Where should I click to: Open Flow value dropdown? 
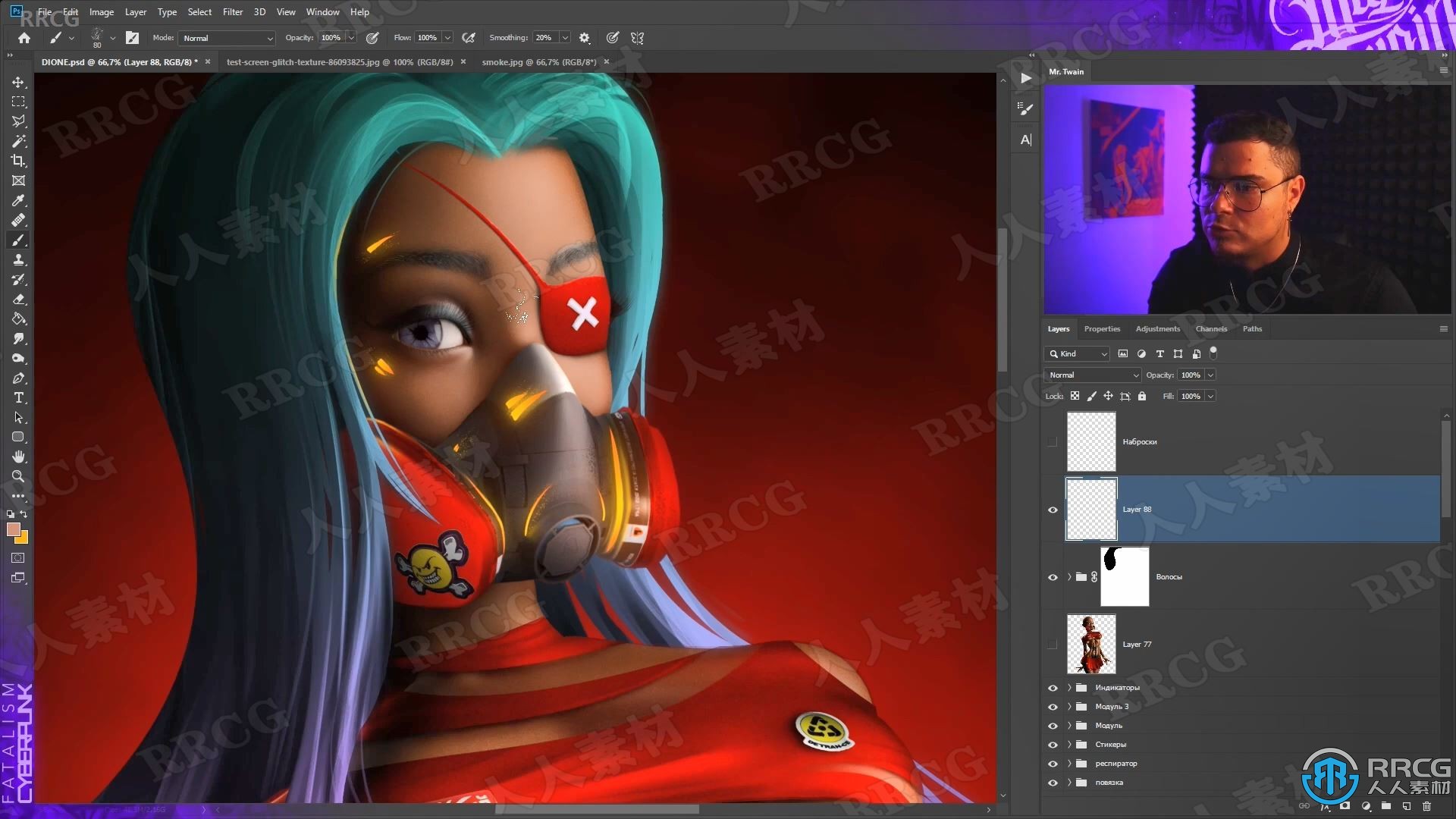pos(447,38)
